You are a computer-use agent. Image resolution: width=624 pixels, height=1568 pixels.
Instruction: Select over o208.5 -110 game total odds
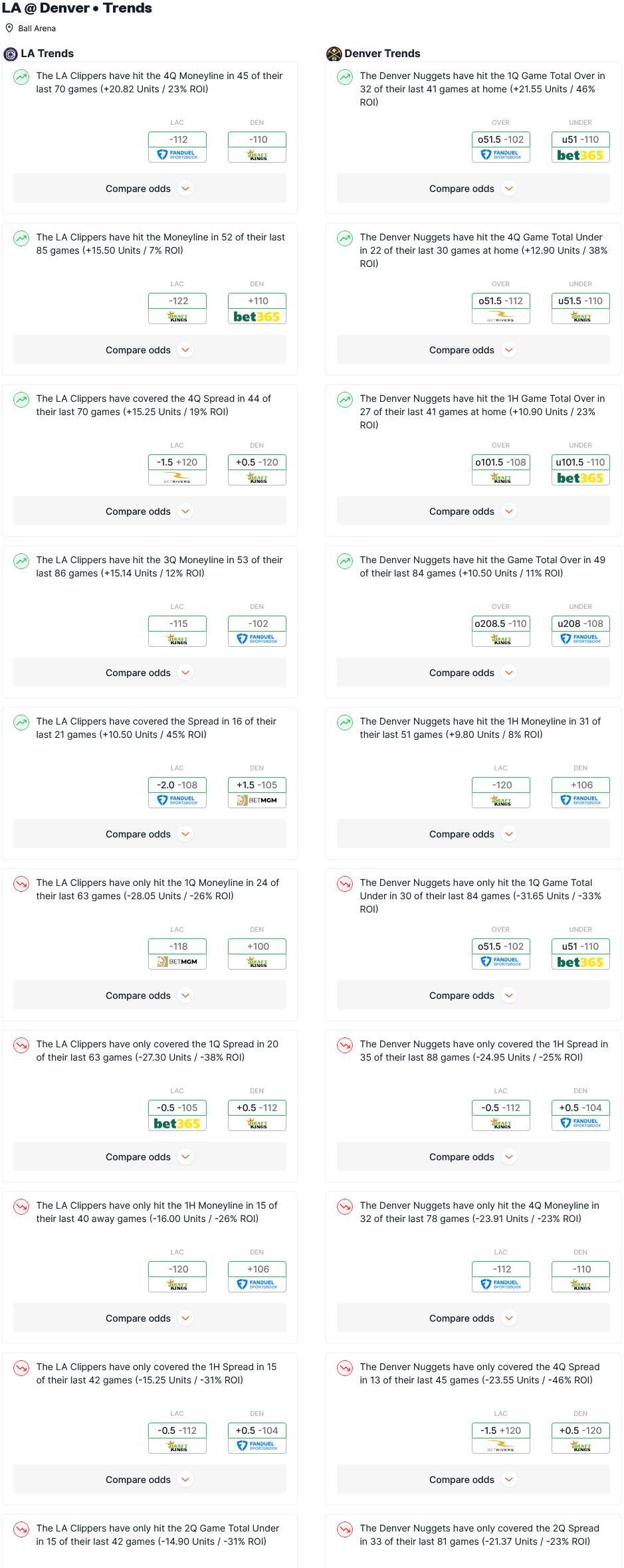tap(500, 624)
